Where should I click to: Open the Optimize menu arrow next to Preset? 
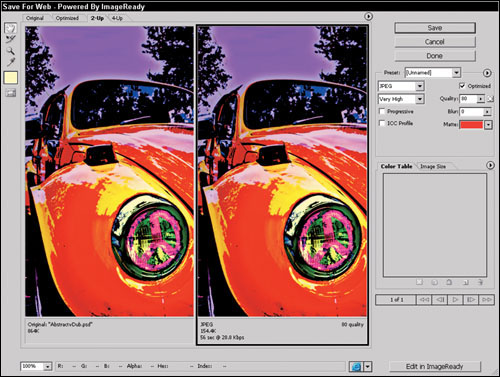click(x=487, y=73)
